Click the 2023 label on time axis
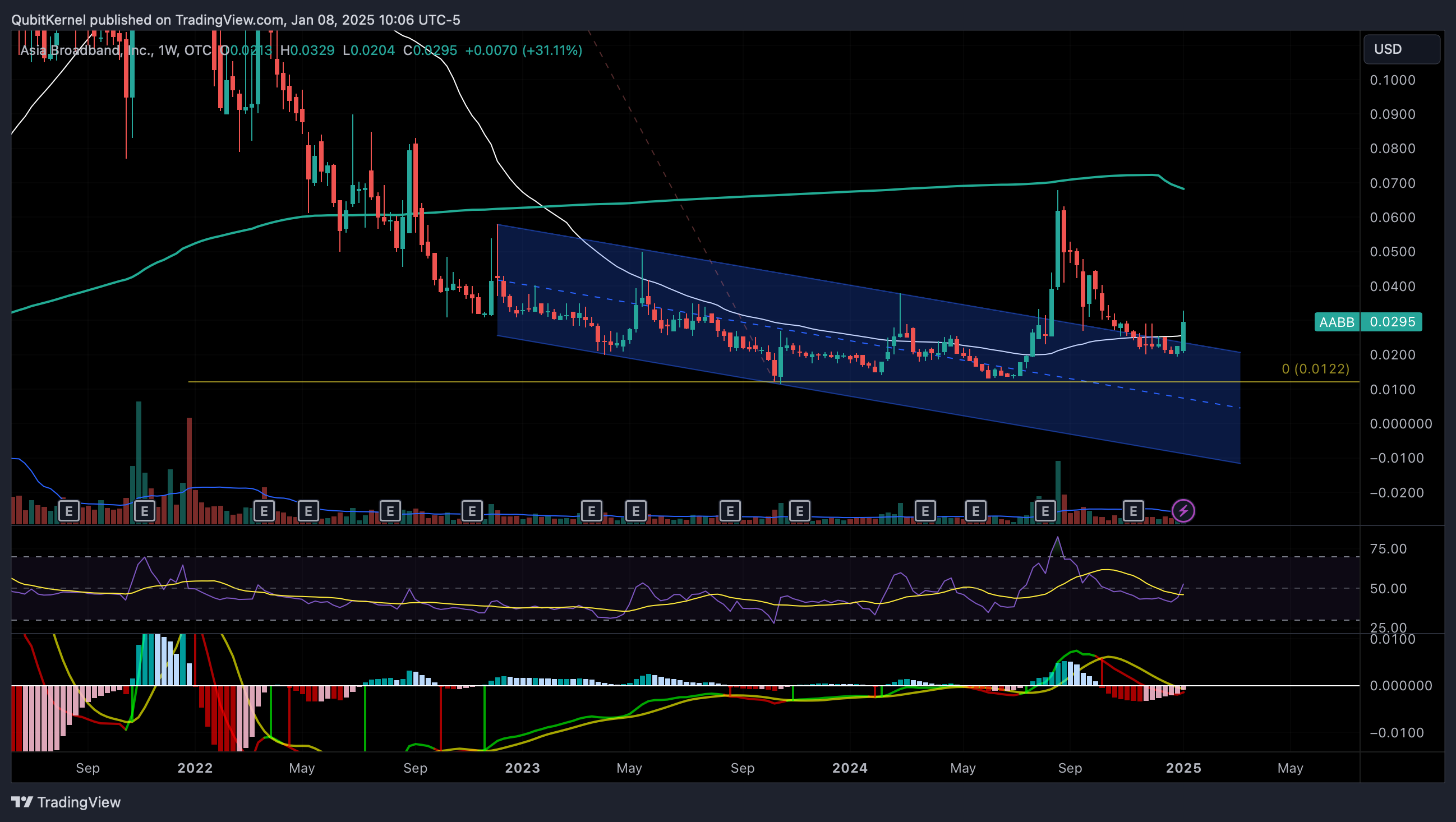Image resolution: width=1456 pixels, height=822 pixels. pyautogui.click(x=522, y=768)
